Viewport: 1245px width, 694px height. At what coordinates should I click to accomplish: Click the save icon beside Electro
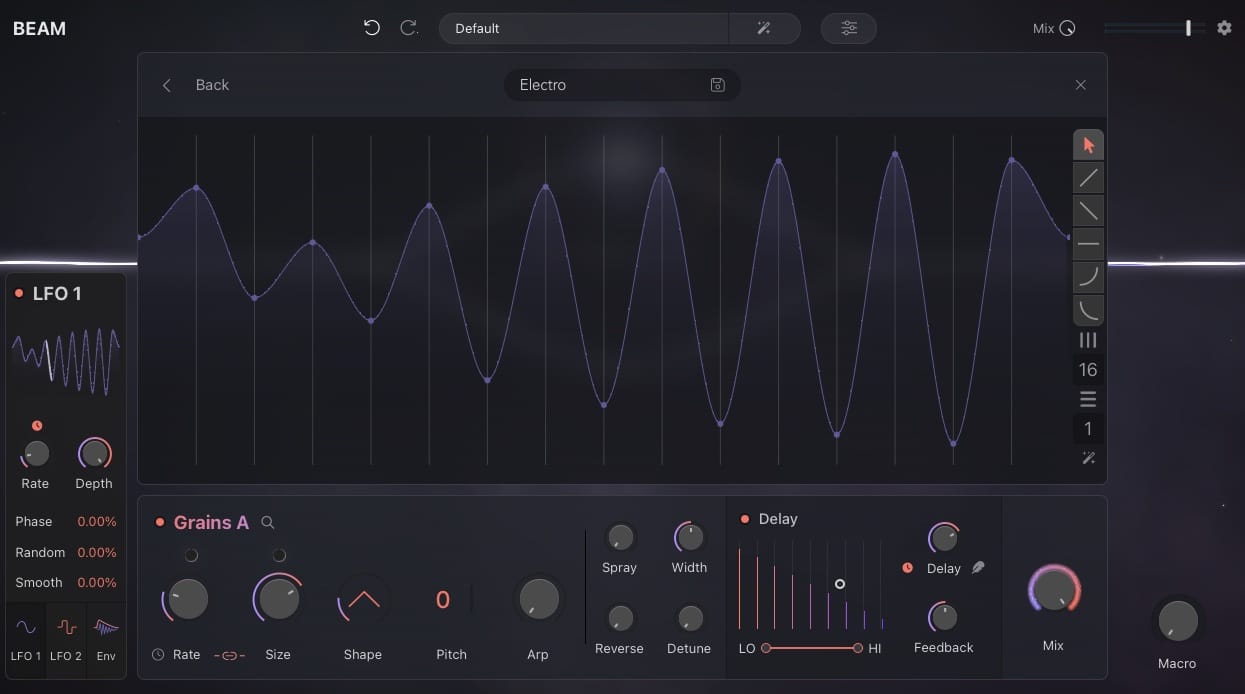point(717,85)
